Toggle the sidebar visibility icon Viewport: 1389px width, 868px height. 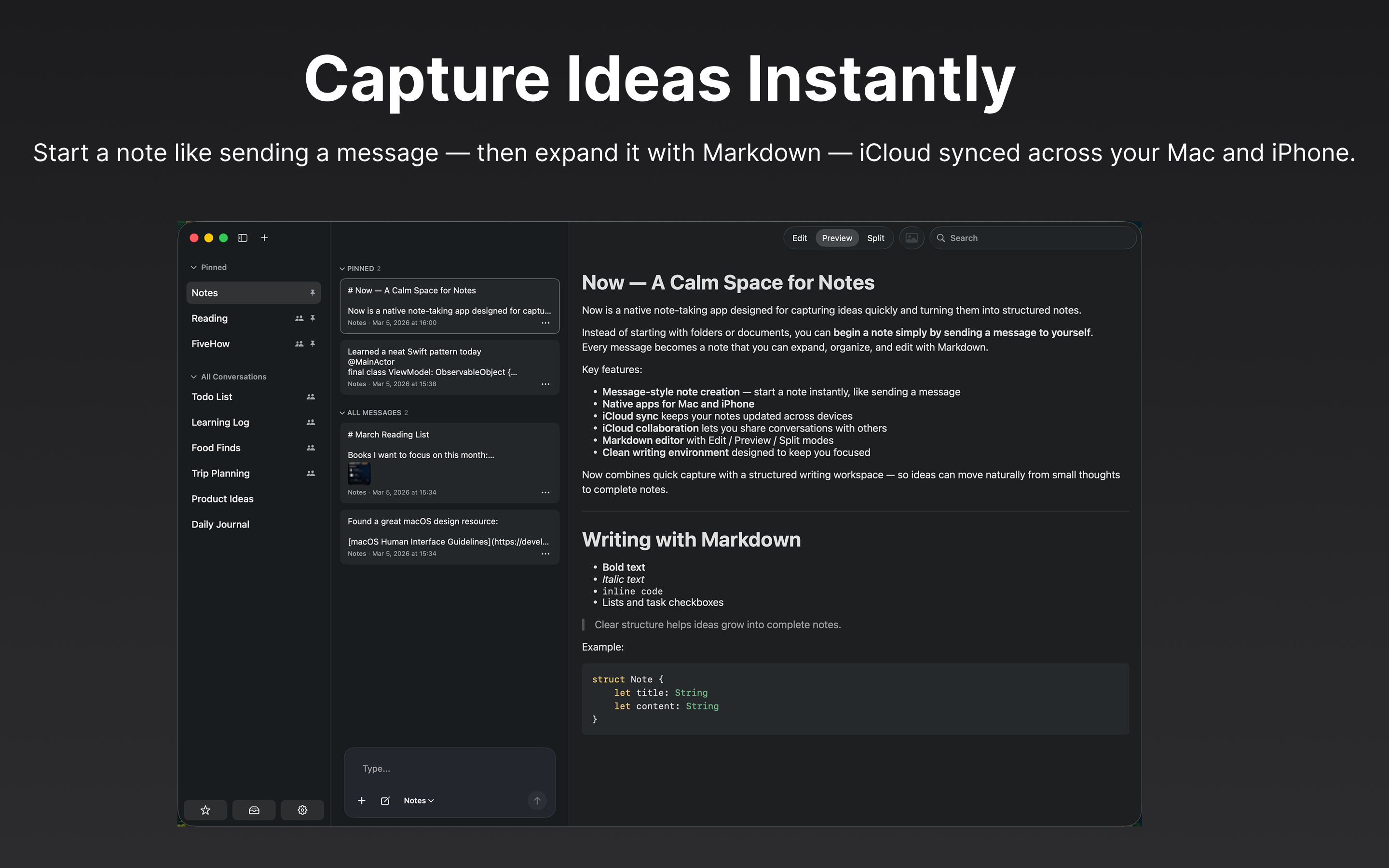[x=242, y=238]
